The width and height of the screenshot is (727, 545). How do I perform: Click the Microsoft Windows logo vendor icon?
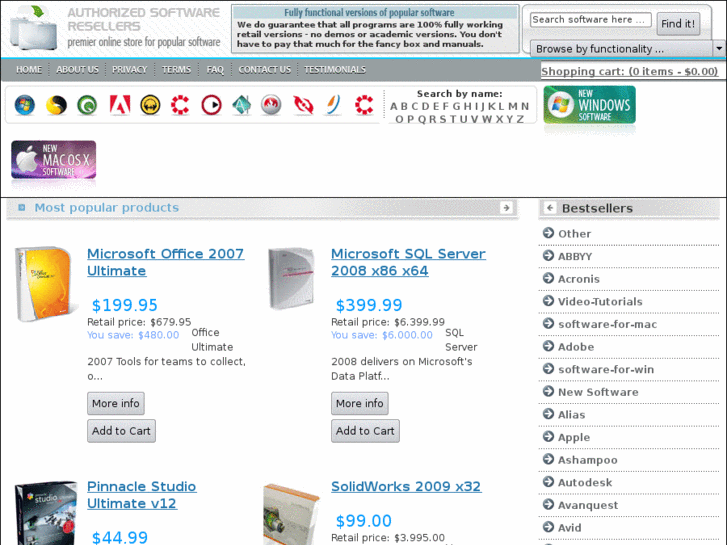(x=25, y=105)
